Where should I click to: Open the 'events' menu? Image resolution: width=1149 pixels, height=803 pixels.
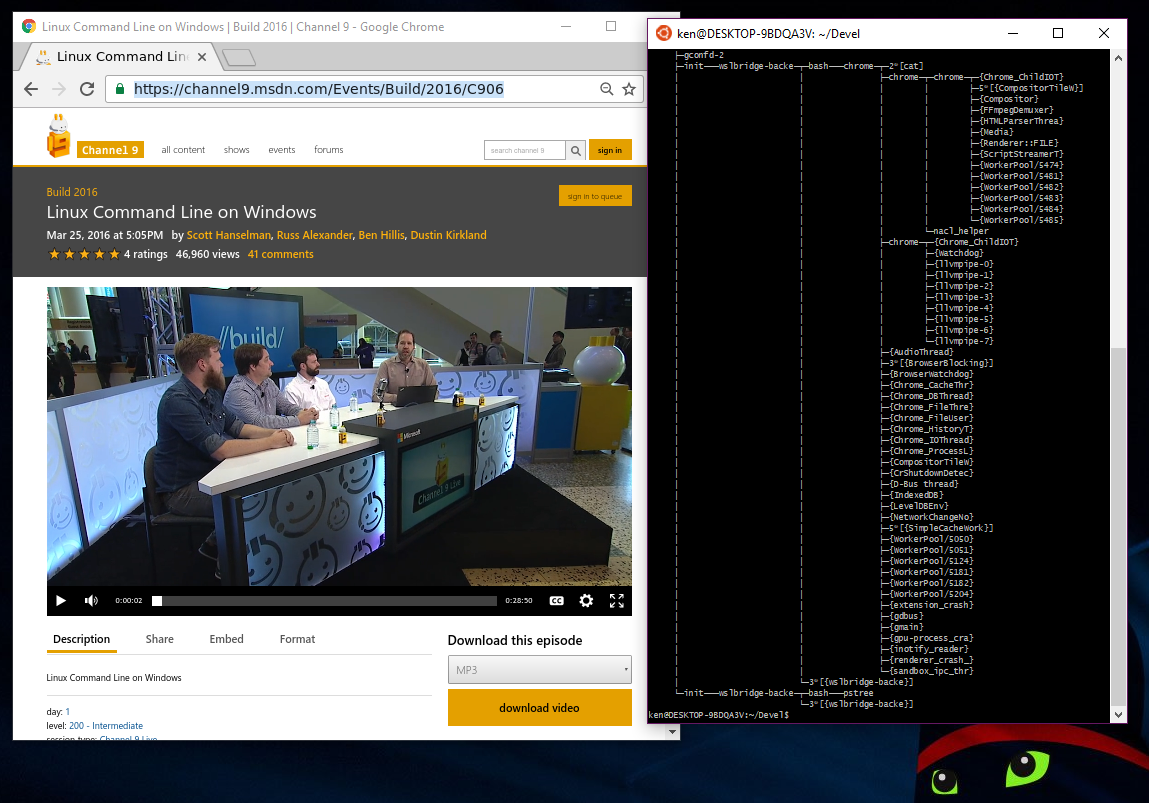(281, 149)
